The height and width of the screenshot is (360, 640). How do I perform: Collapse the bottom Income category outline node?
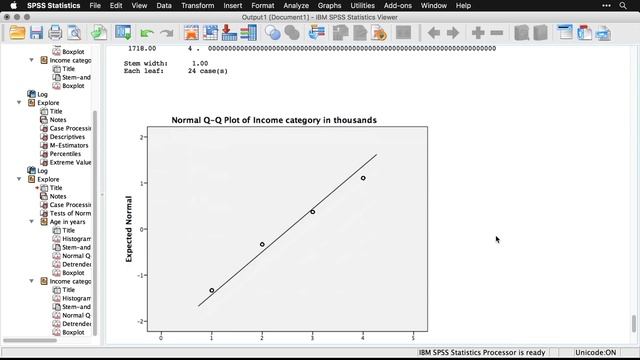31,281
